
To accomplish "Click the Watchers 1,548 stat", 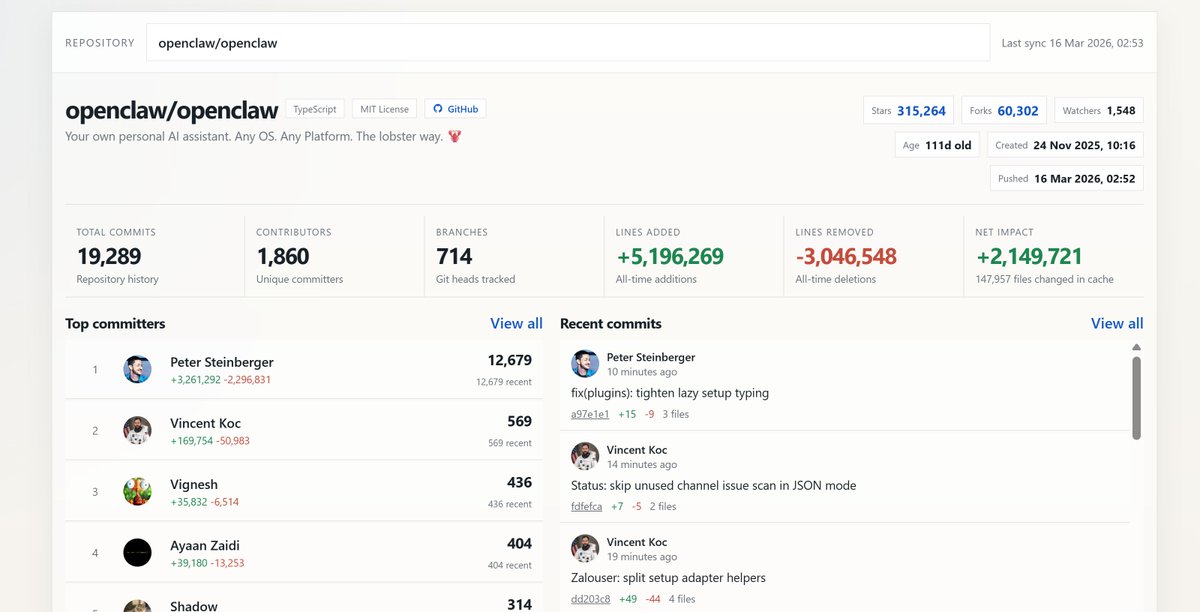I will 1099,111.
